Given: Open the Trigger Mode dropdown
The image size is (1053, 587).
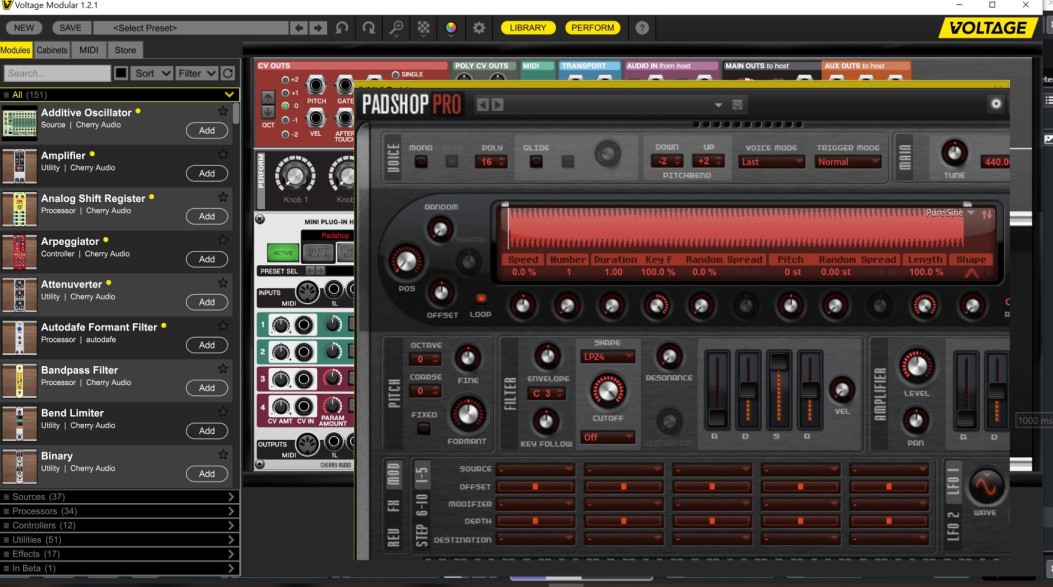Looking at the screenshot, I should pyautogui.click(x=848, y=162).
